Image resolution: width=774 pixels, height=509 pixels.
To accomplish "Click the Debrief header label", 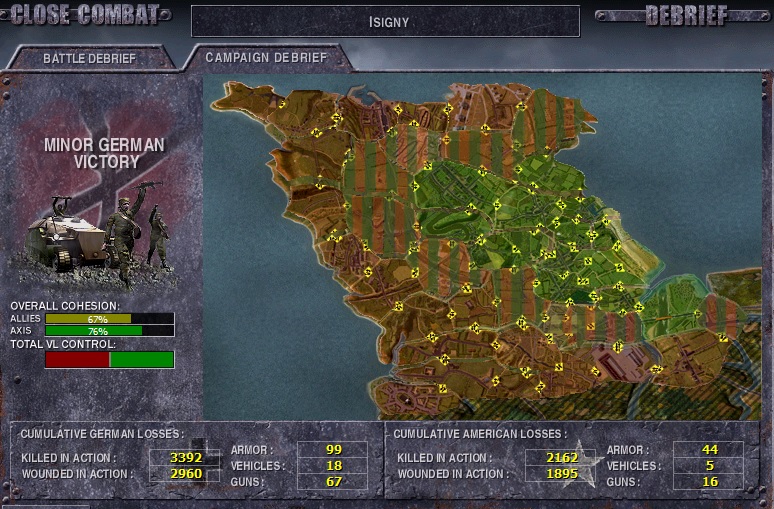I will [x=686, y=15].
